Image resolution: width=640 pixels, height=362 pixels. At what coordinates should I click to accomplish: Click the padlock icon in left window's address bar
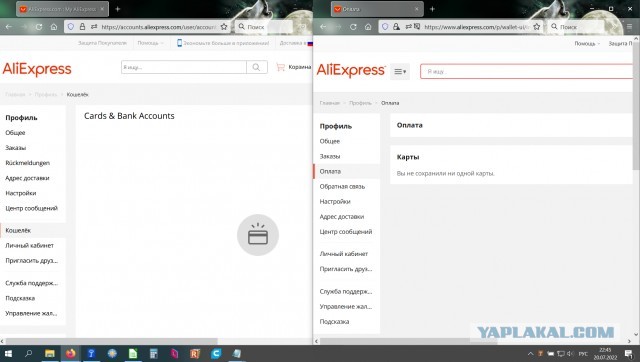pyautogui.click(x=82, y=27)
